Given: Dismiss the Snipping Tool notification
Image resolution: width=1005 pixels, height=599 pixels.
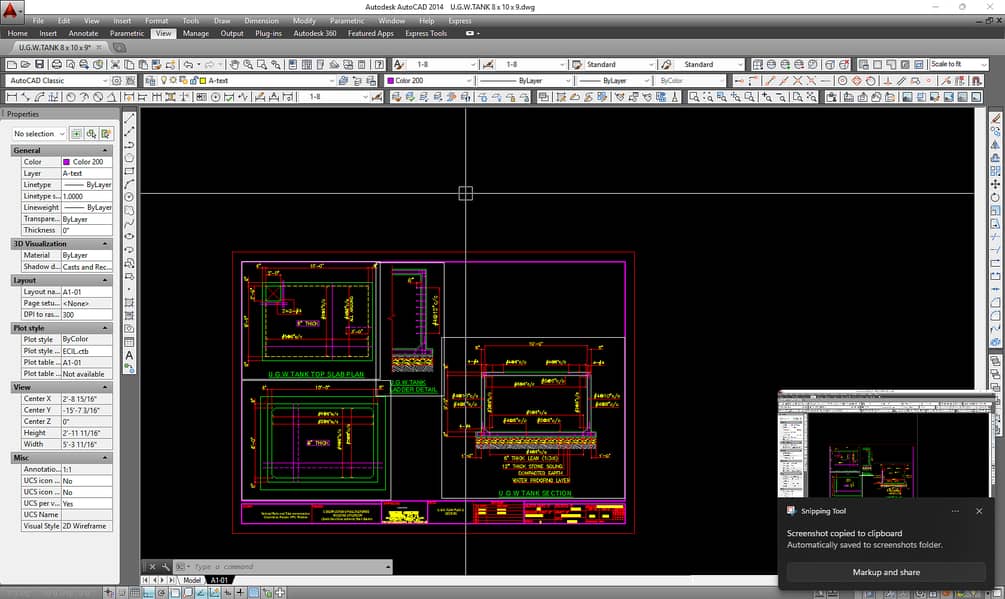Looking at the screenshot, I should 979,511.
